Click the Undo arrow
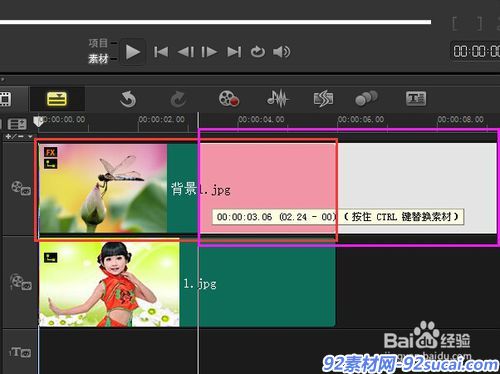The height and width of the screenshot is (374, 500). coord(128,99)
